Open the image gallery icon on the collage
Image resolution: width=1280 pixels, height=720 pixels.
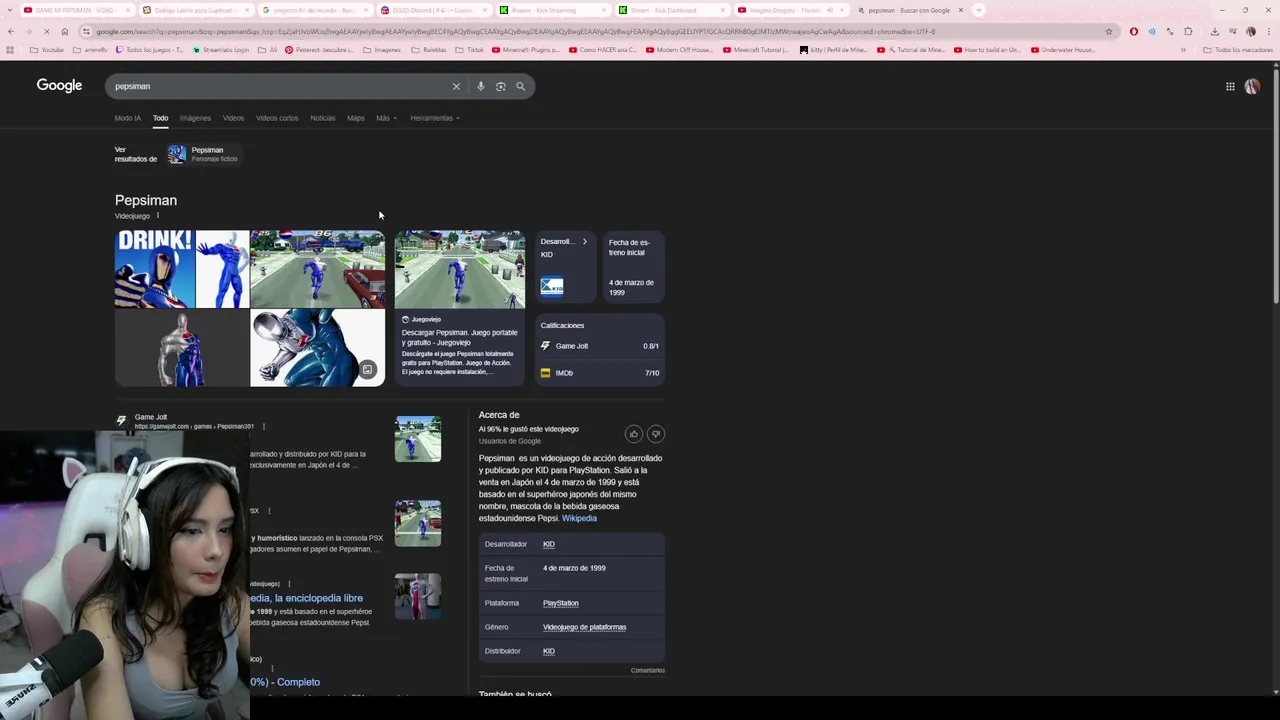pos(367,370)
